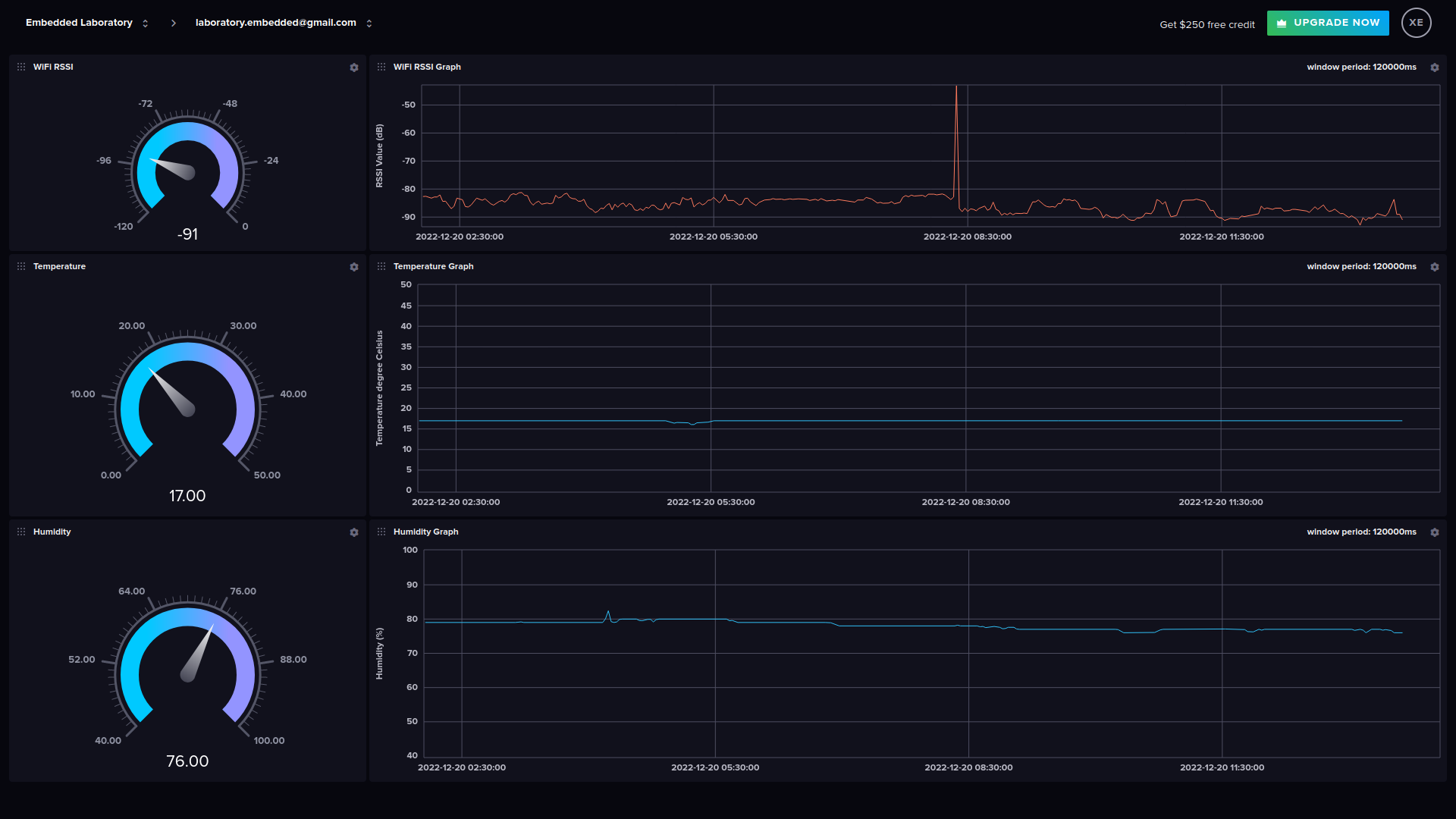Click the UPGRADE NOW button
1456x819 pixels.
tap(1328, 23)
